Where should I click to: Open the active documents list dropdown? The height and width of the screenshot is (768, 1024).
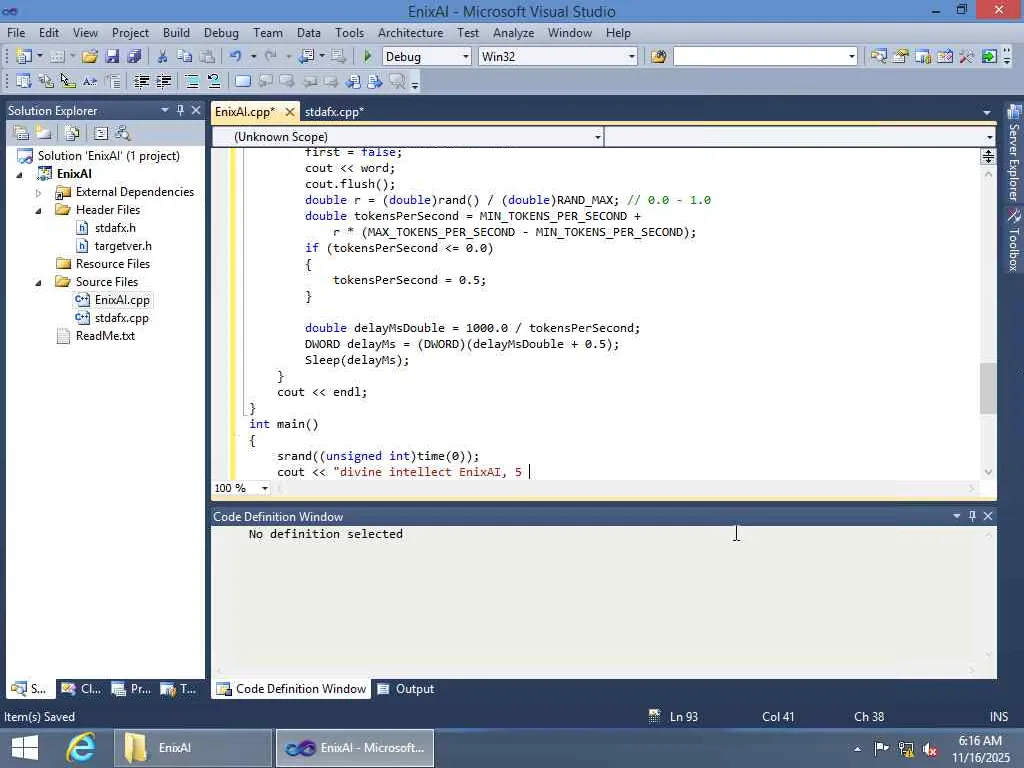(x=987, y=112)
